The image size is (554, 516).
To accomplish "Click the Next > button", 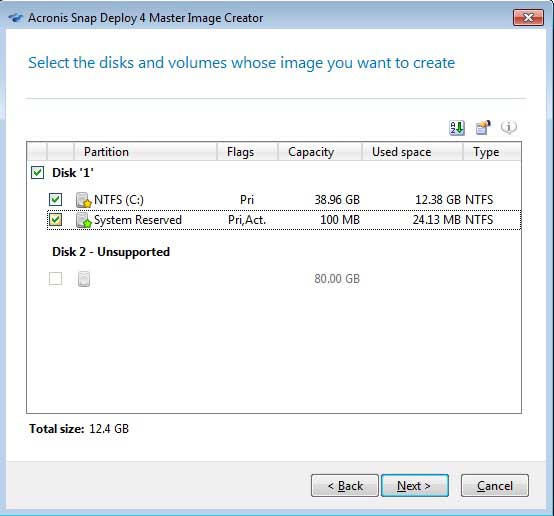I will tap(415, 486).
